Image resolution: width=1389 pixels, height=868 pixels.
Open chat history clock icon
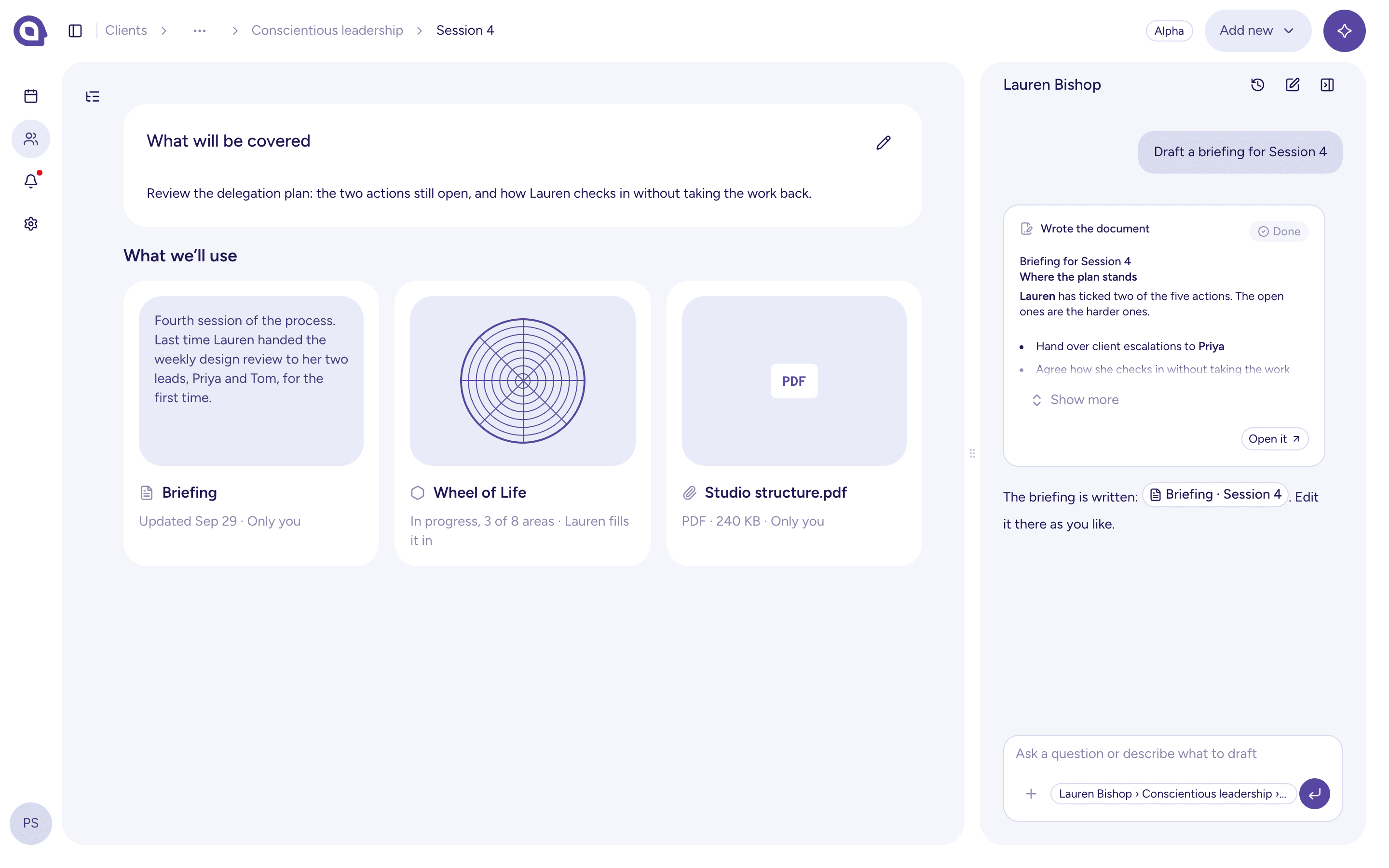[x=1257, y=85]
